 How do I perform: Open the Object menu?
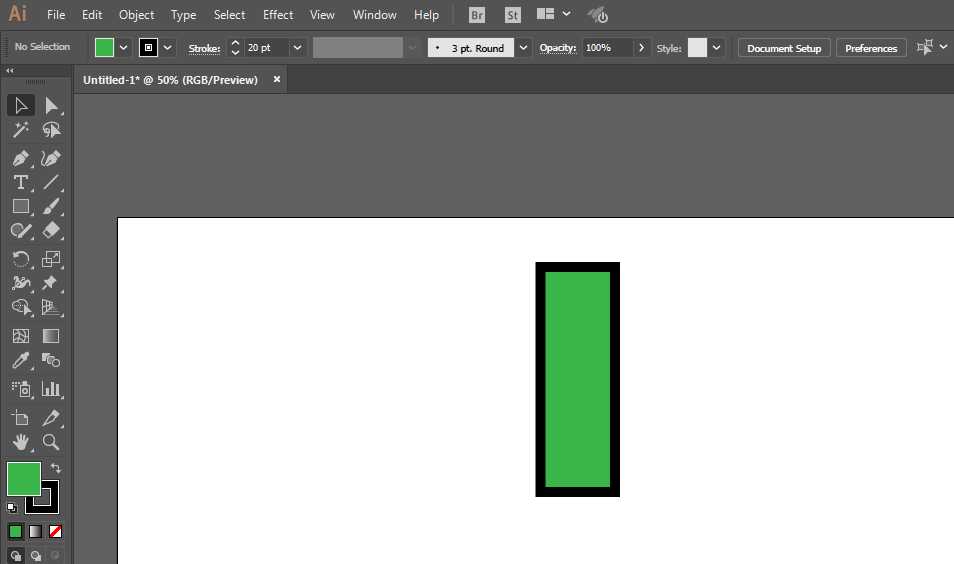pos(136,15)
